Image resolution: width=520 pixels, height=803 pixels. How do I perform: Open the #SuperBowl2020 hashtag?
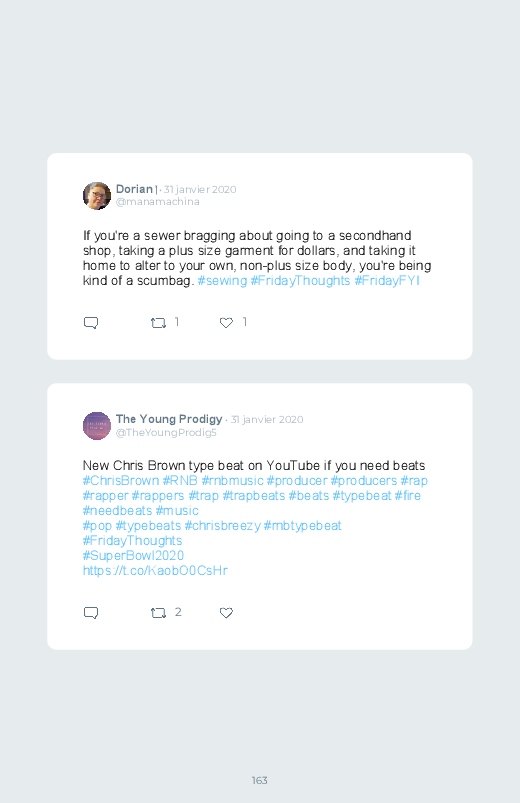pos(133,556)
